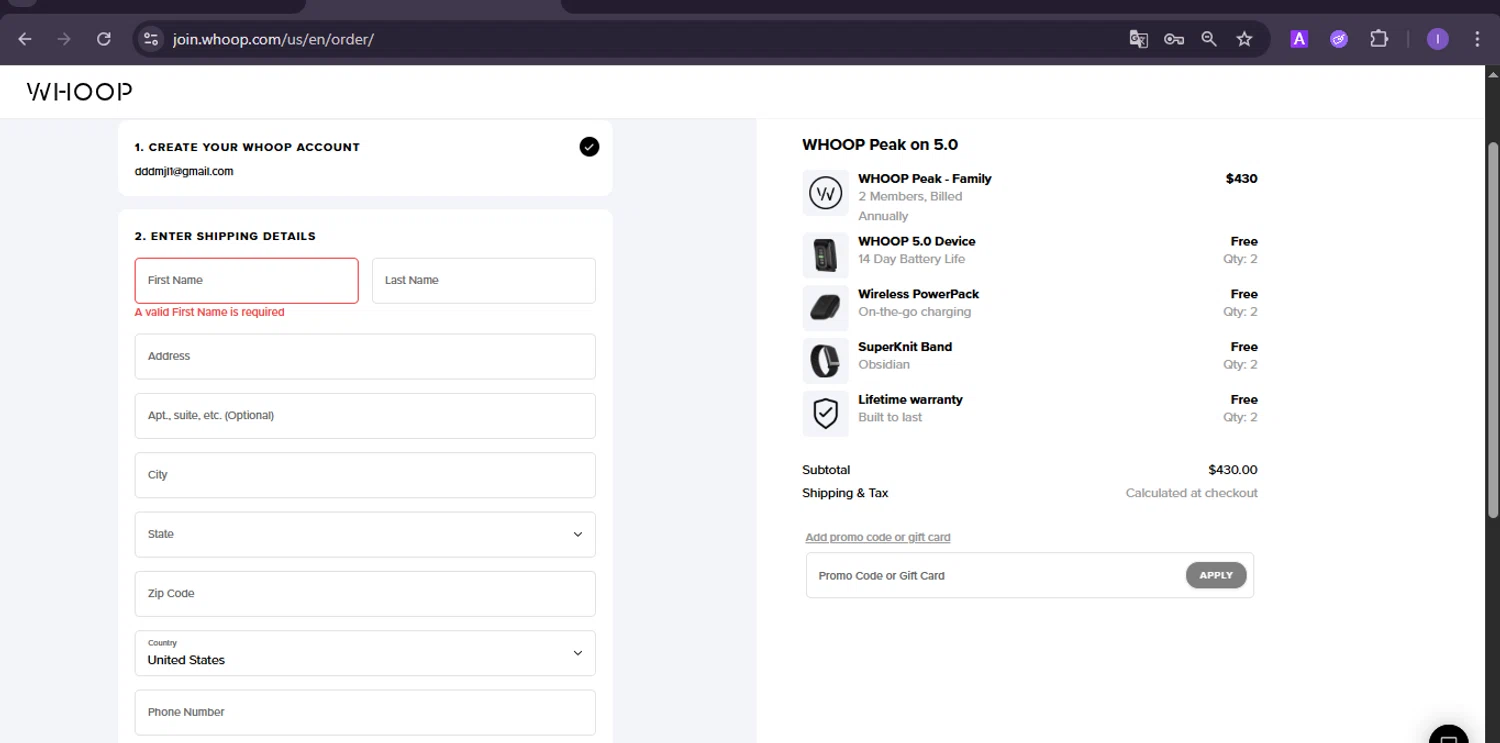Image resolution: width=1500 pixels, height=743 pixels.
Task: Click the Create Your WHOOP Account heading
Action: (x=247, y=147)
